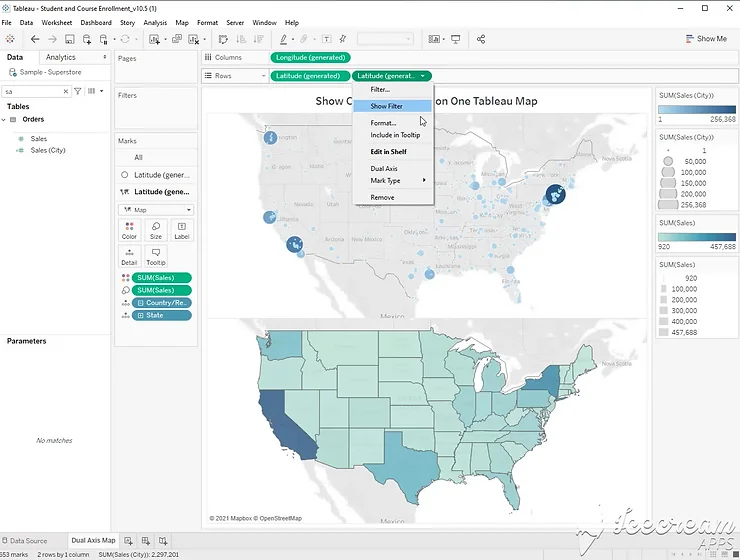Choose Include in Tooltip menu item
The image size is (740, 560).
[392, 135]
